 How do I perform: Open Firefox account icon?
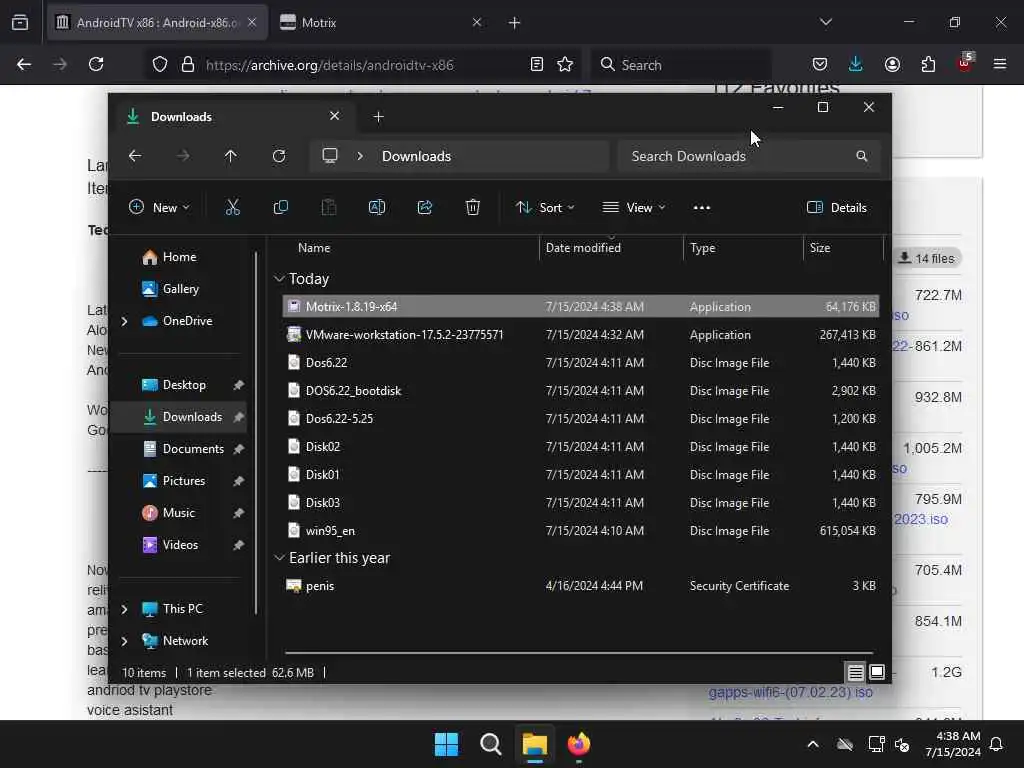tap(892, 64)
